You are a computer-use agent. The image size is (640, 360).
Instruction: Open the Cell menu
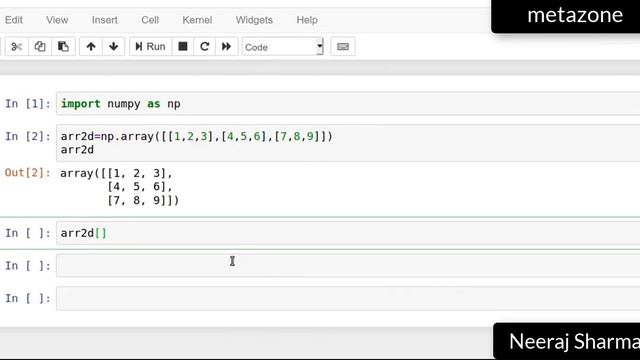tap(150, 20)
